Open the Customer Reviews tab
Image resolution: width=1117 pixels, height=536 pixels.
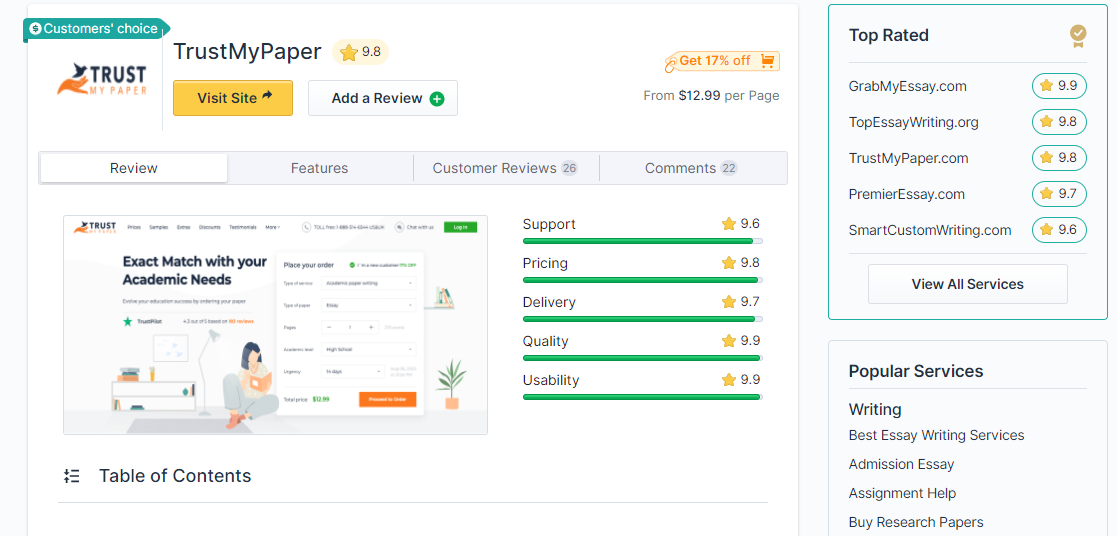coord(506,168)
